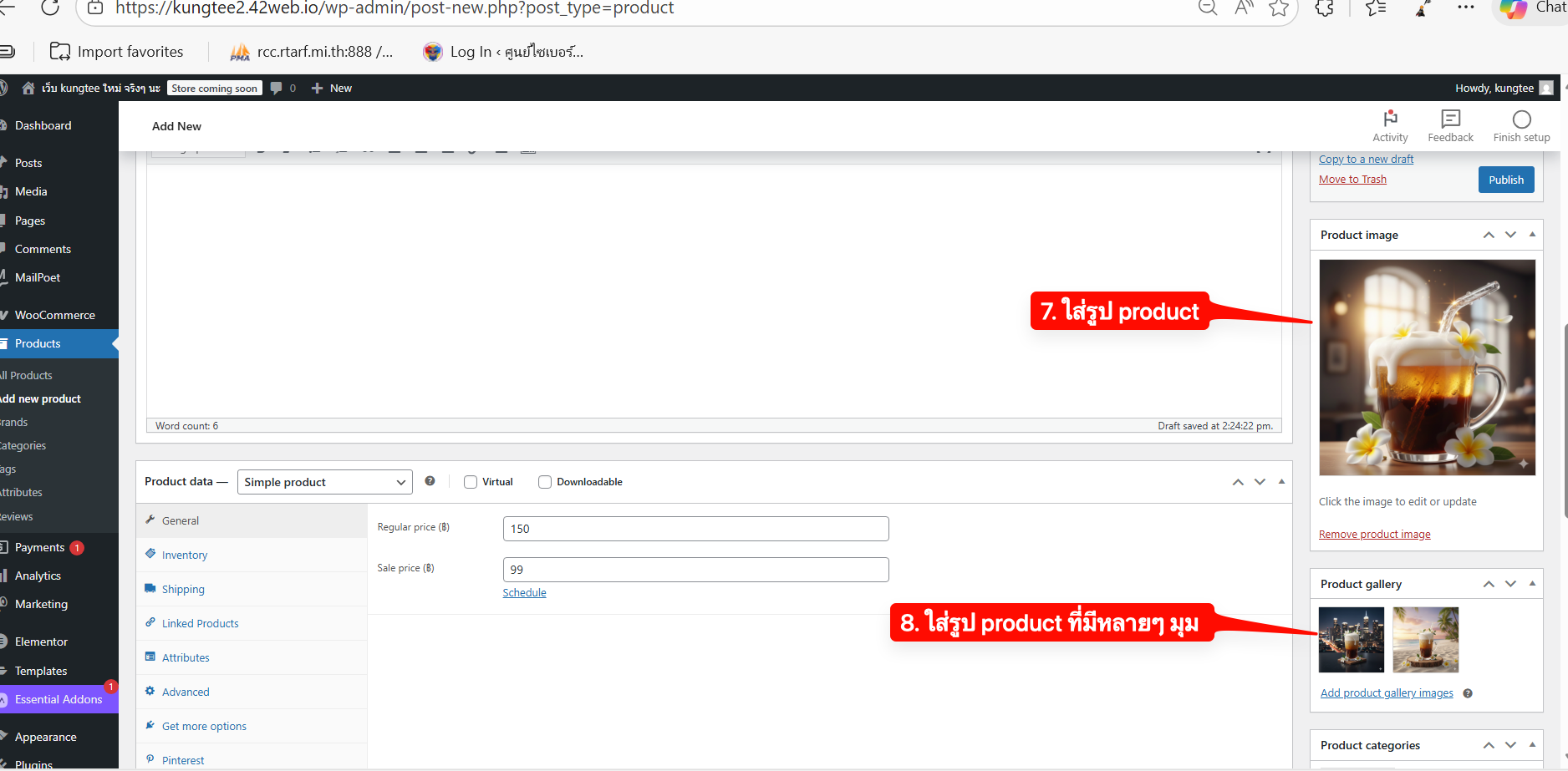Click the browser favorites star icon
1568x771 pixels.
(x=1278, y=8)
